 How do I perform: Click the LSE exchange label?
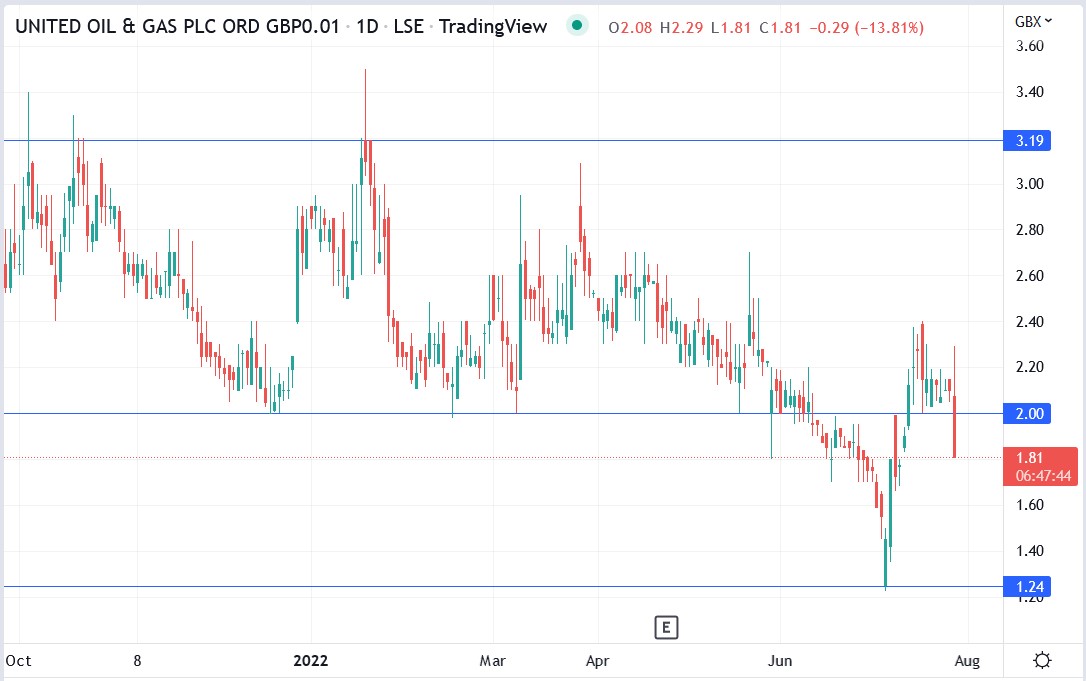pos(409,27)
